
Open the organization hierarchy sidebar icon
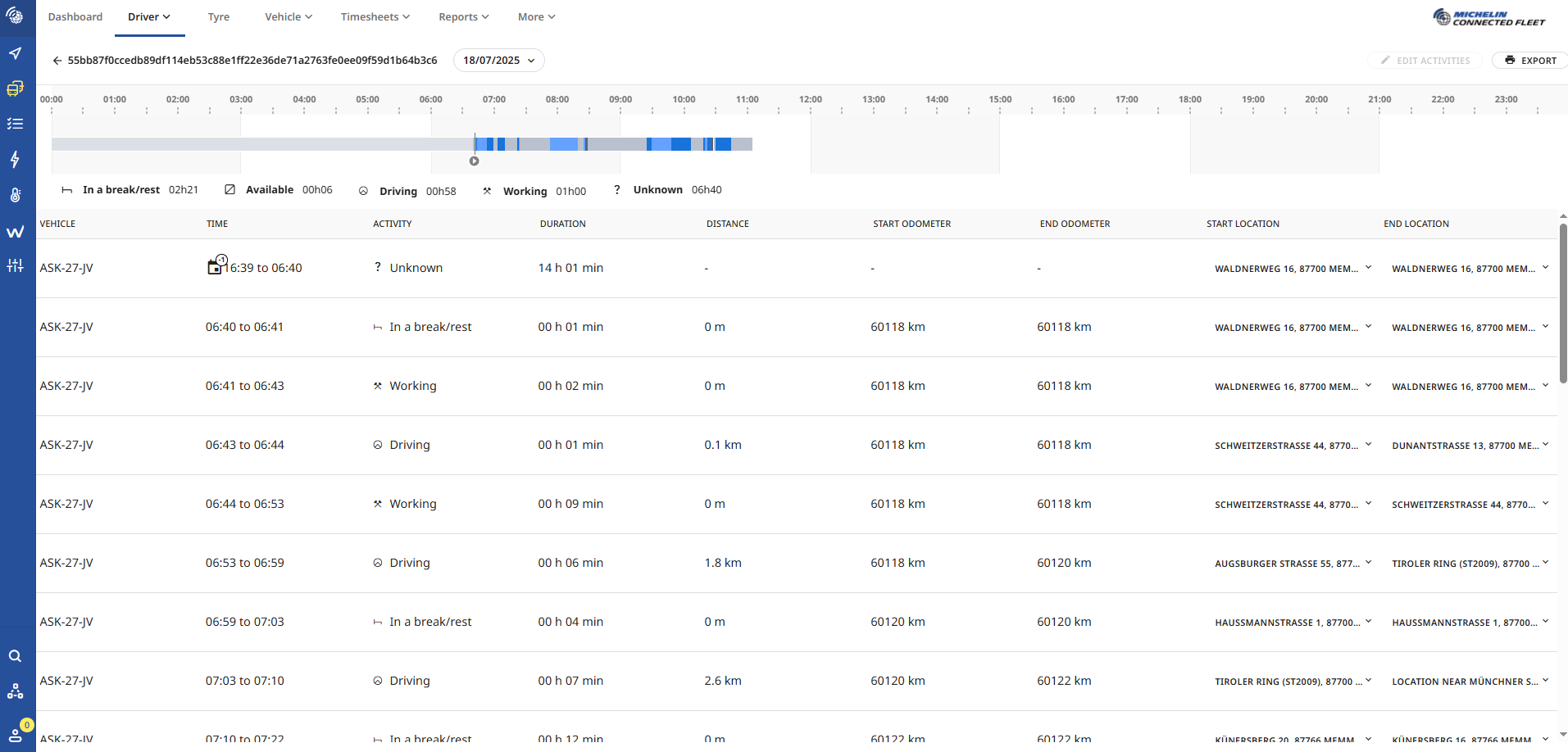coord(16,692)
